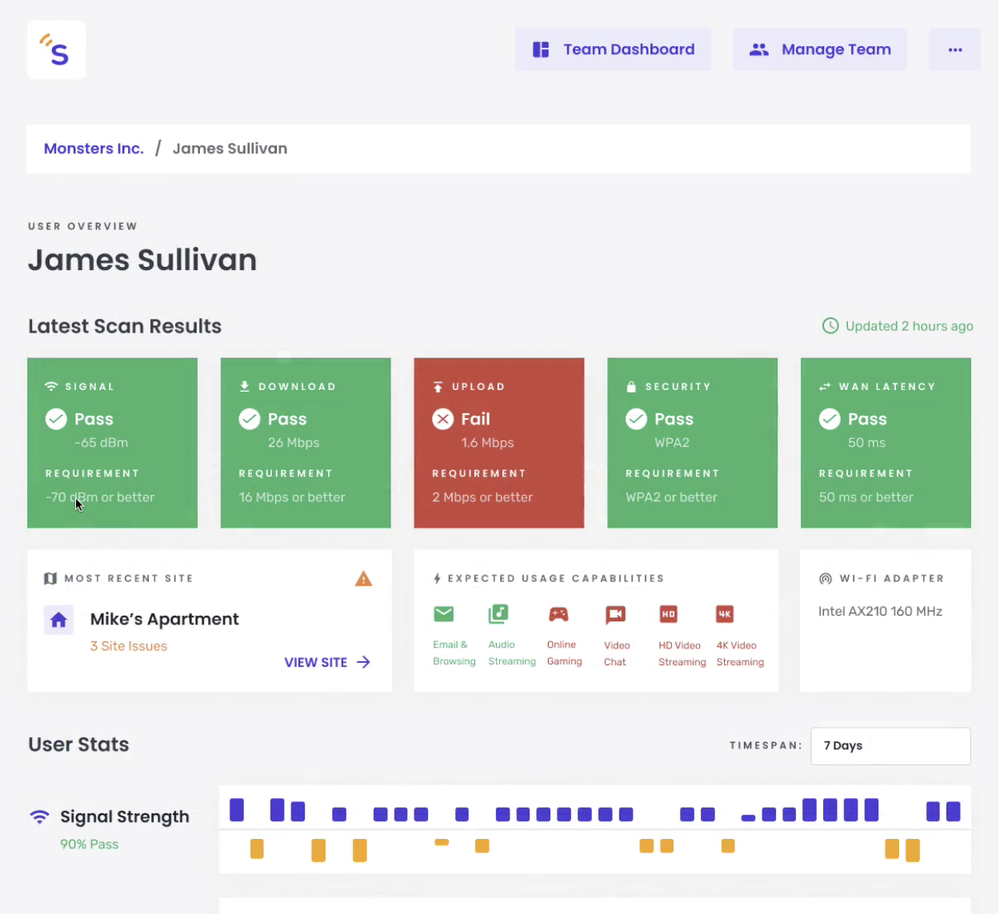Screen dimensions: 1000x921
Task: Click the blue house icon beside Mike's Apartment
Action: [59, 620]
